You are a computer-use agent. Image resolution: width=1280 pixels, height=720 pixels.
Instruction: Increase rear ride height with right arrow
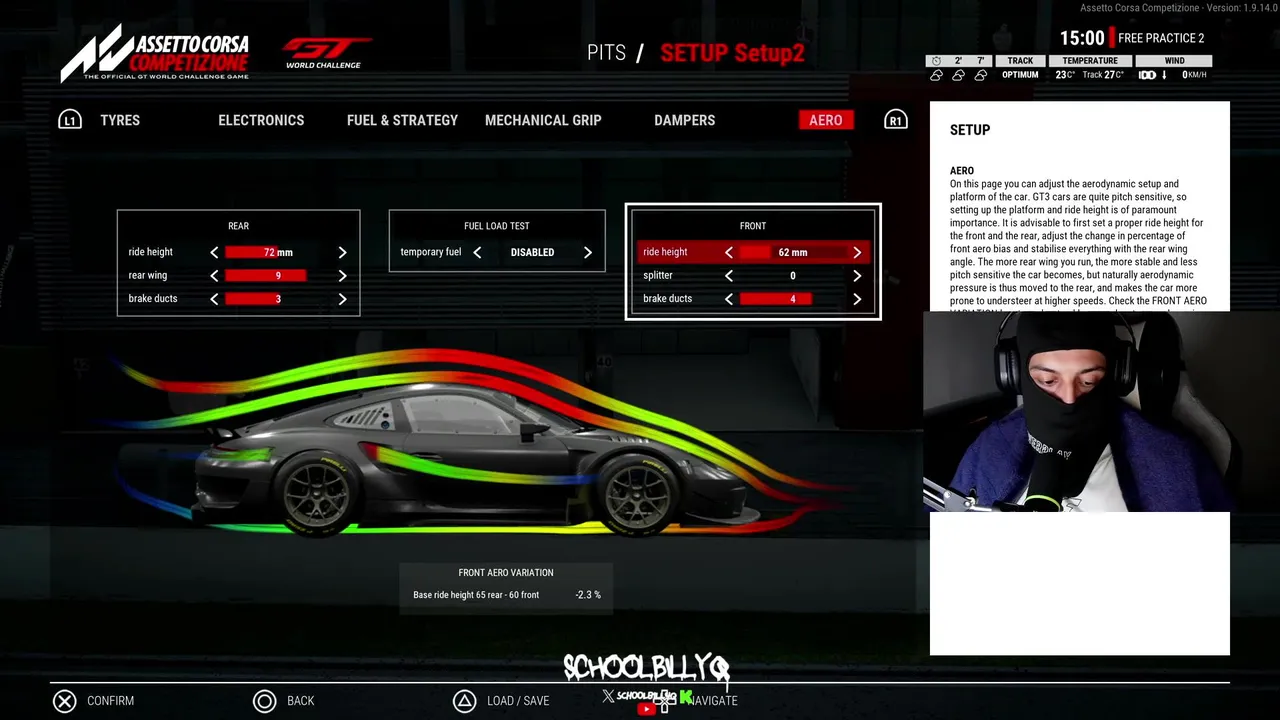click(x=342, y=253)
